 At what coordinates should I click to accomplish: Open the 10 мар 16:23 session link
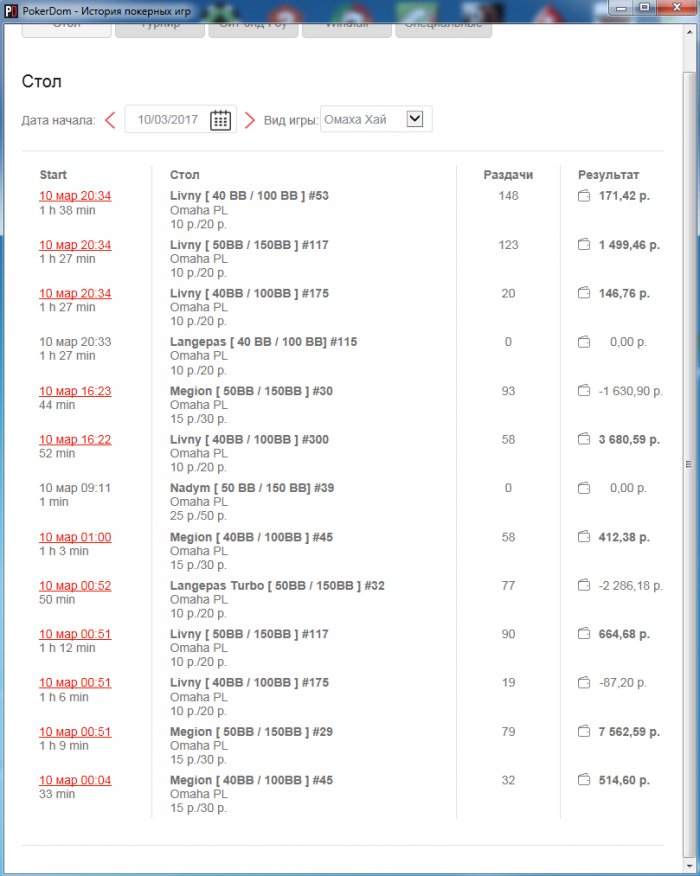click(x=75, y=391)
